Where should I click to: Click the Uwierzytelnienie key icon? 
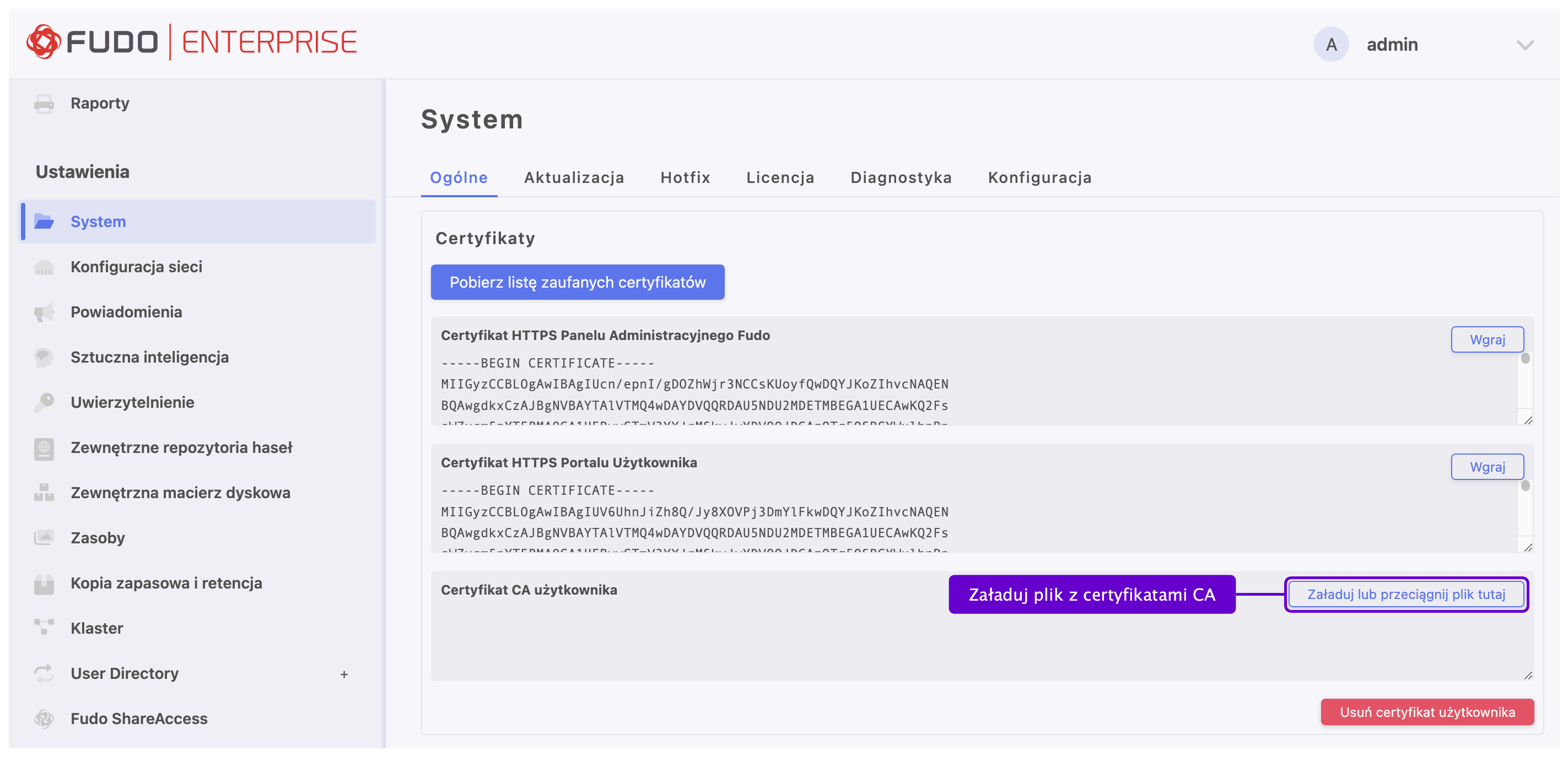tap(44, 402)
